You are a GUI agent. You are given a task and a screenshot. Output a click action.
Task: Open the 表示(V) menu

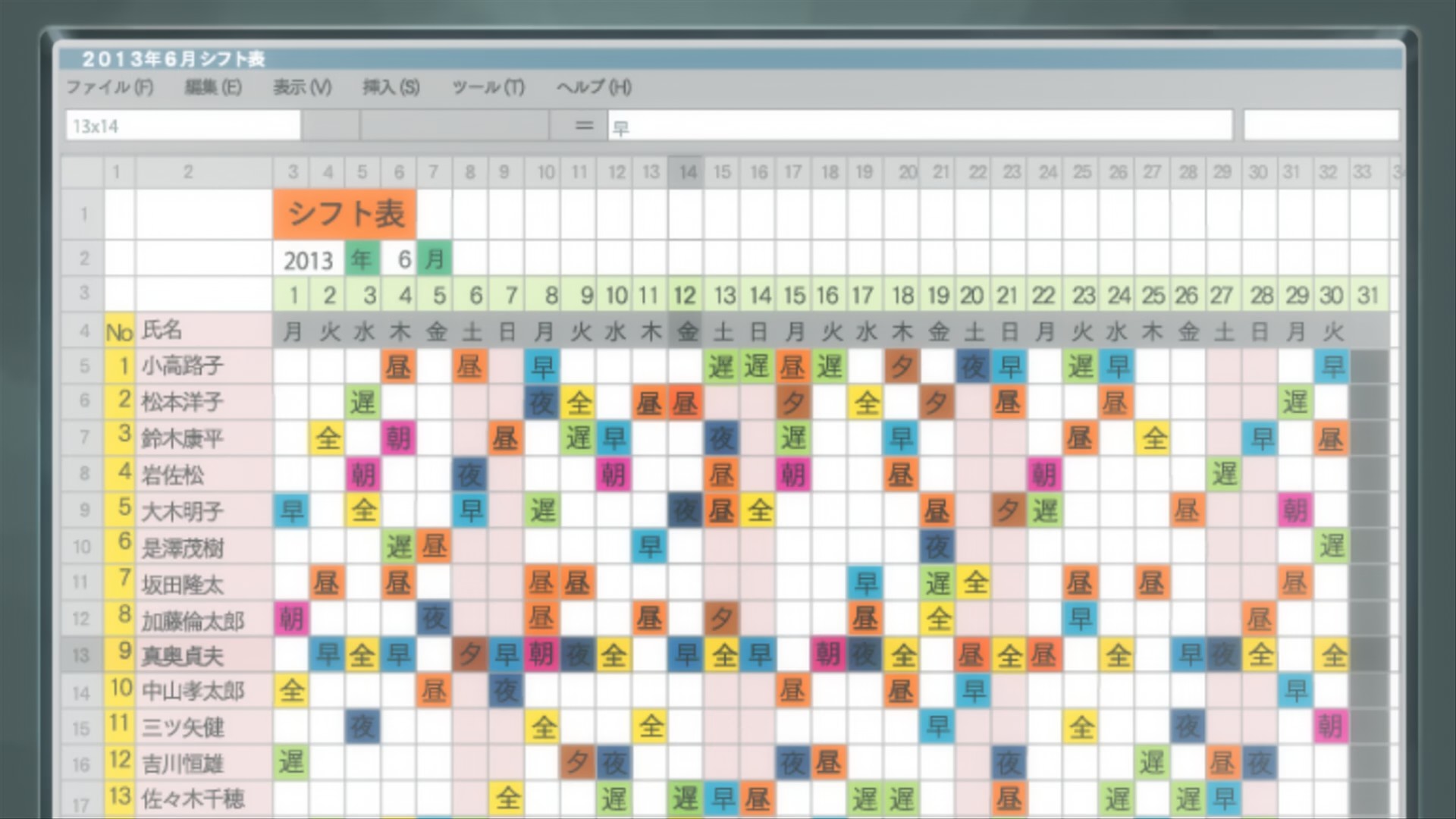point(302,87)
